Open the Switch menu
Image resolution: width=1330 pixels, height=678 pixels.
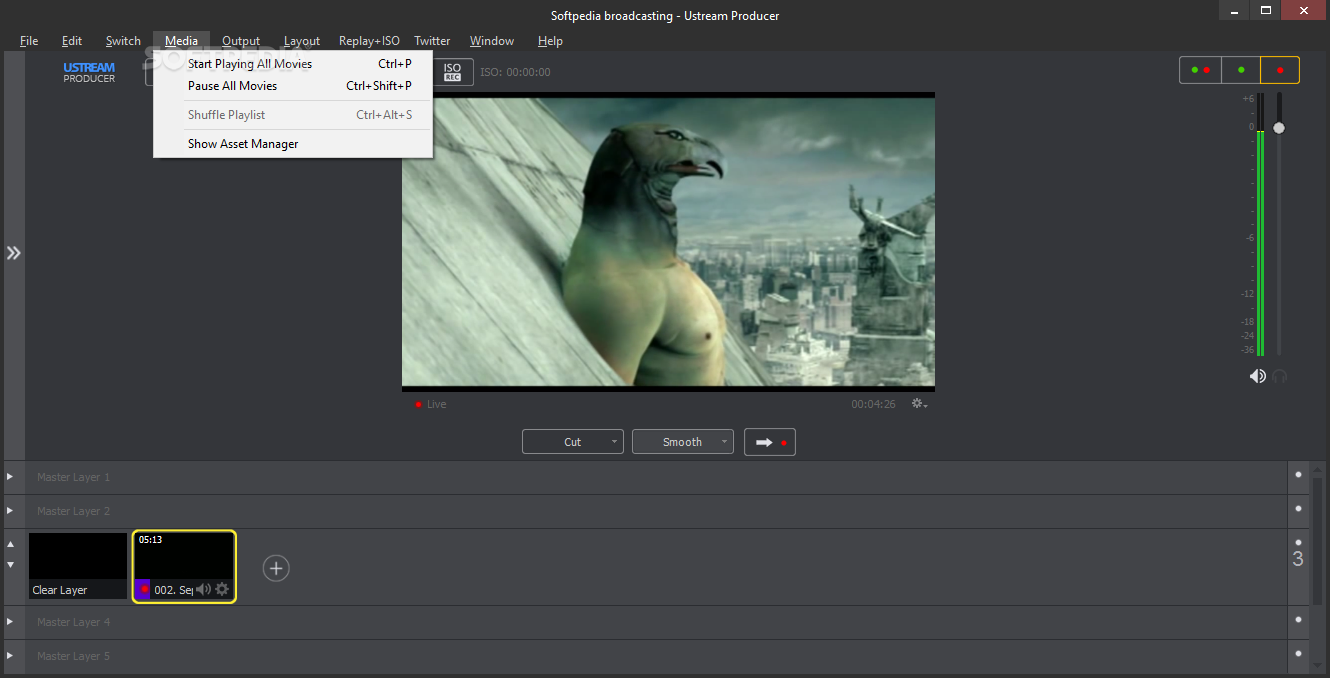(123, 41)
